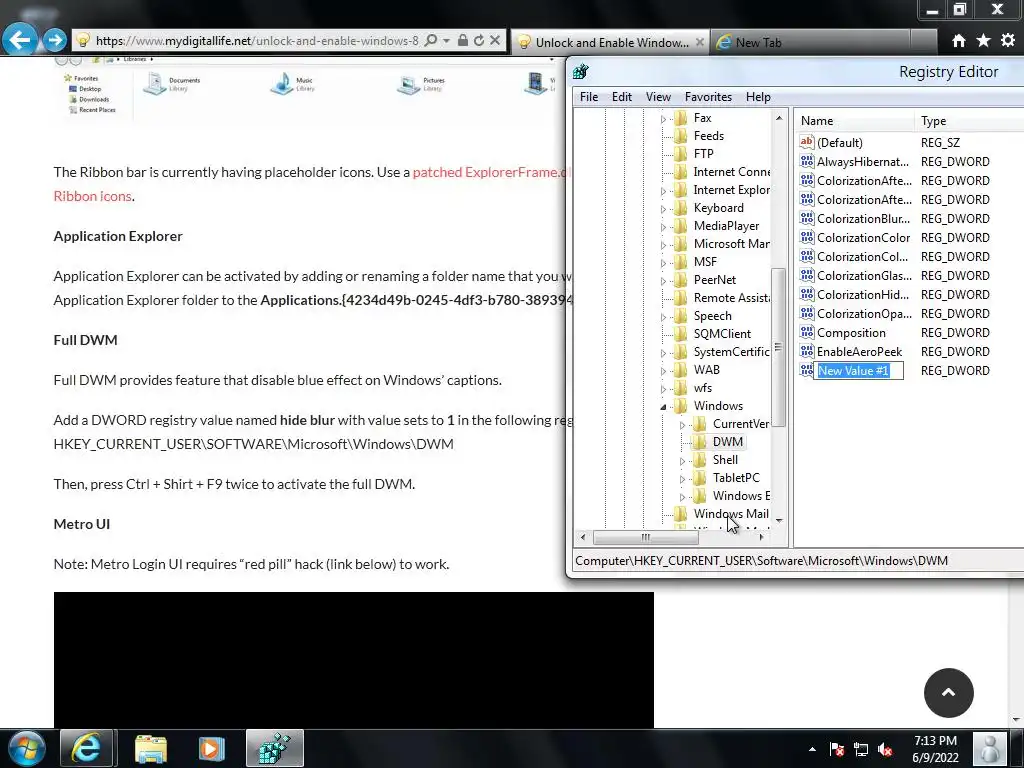Expand the MediaPlayer registry key
Screen dimensions: 1024x768
[663, 227]
